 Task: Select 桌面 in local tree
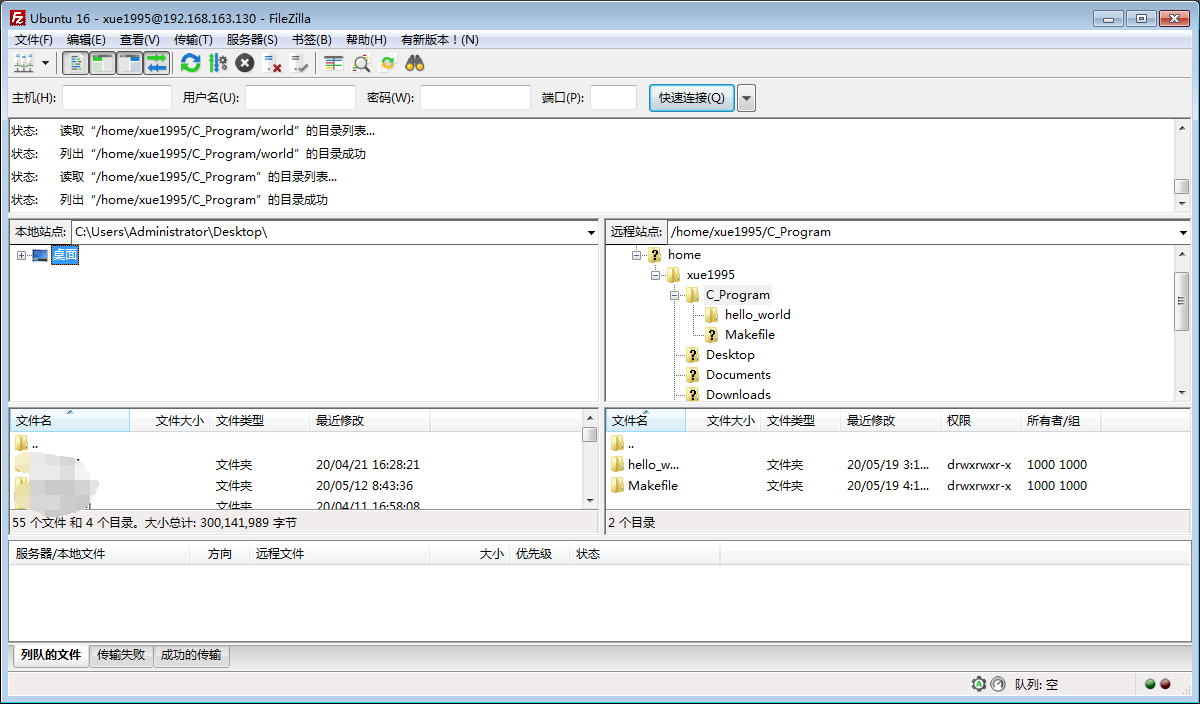coord(64,256)
